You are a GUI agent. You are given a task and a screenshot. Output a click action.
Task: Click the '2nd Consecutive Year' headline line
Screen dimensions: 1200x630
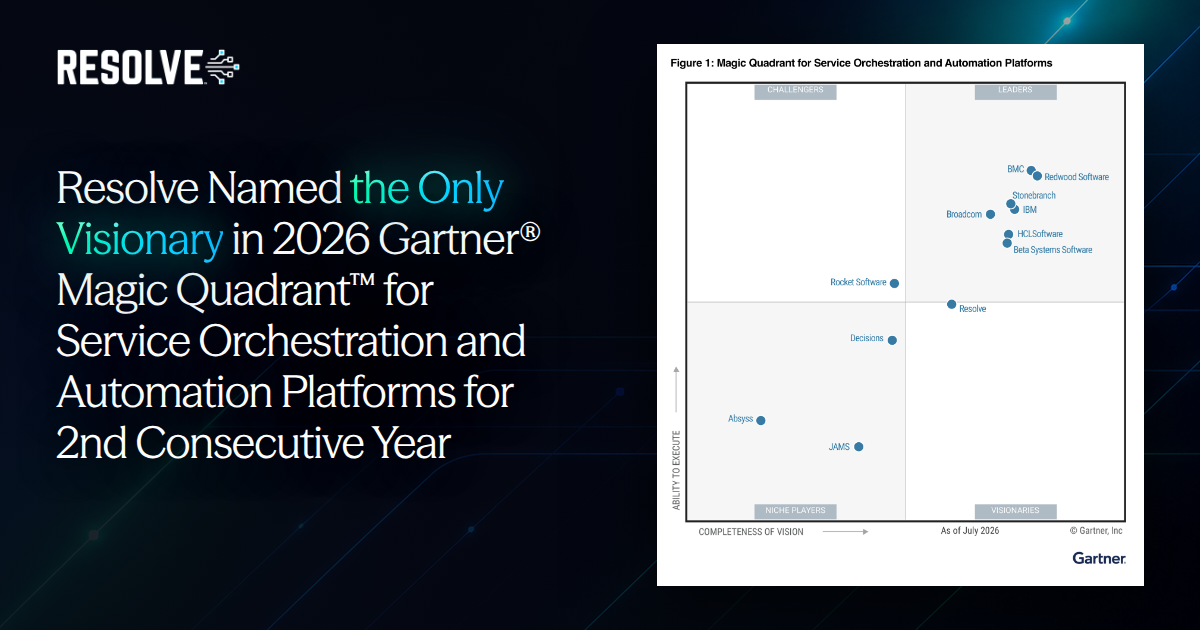pyautogui.click(x=253, y=442)
